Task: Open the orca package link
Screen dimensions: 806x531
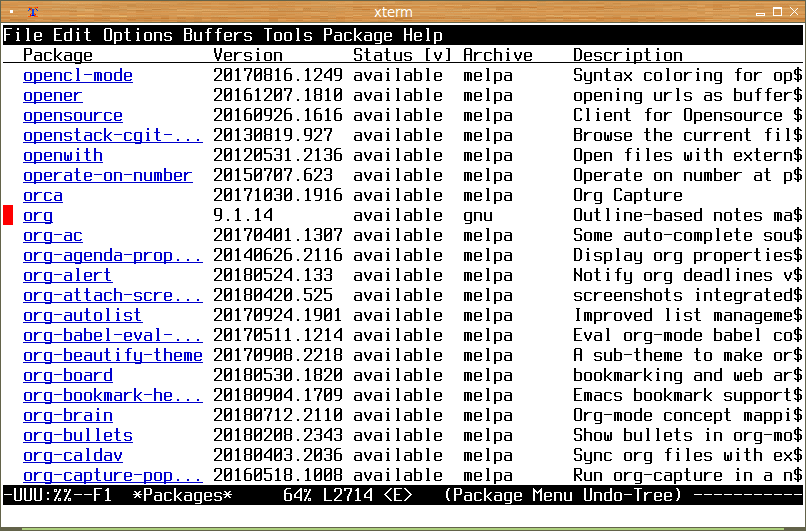Action: tap(43, 196)
